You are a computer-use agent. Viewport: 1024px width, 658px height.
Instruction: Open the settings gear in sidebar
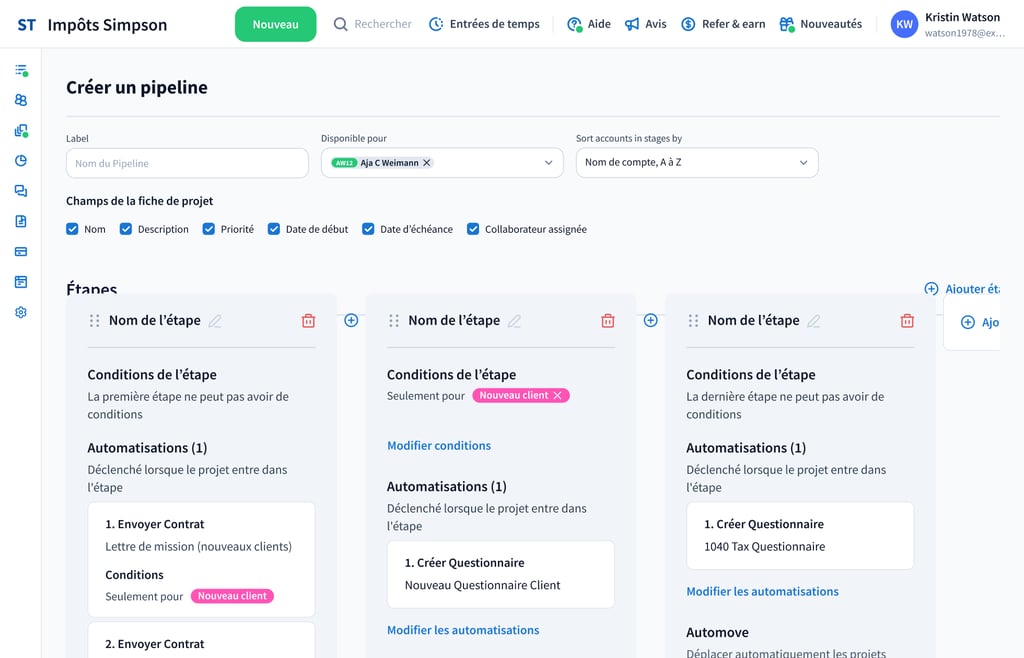[x=21, y=312]
